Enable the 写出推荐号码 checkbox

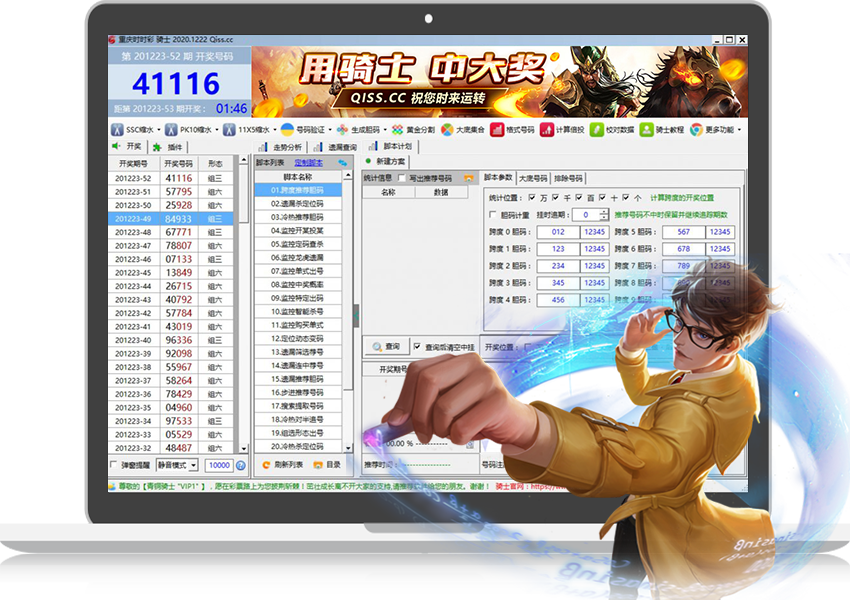(402, 178)
